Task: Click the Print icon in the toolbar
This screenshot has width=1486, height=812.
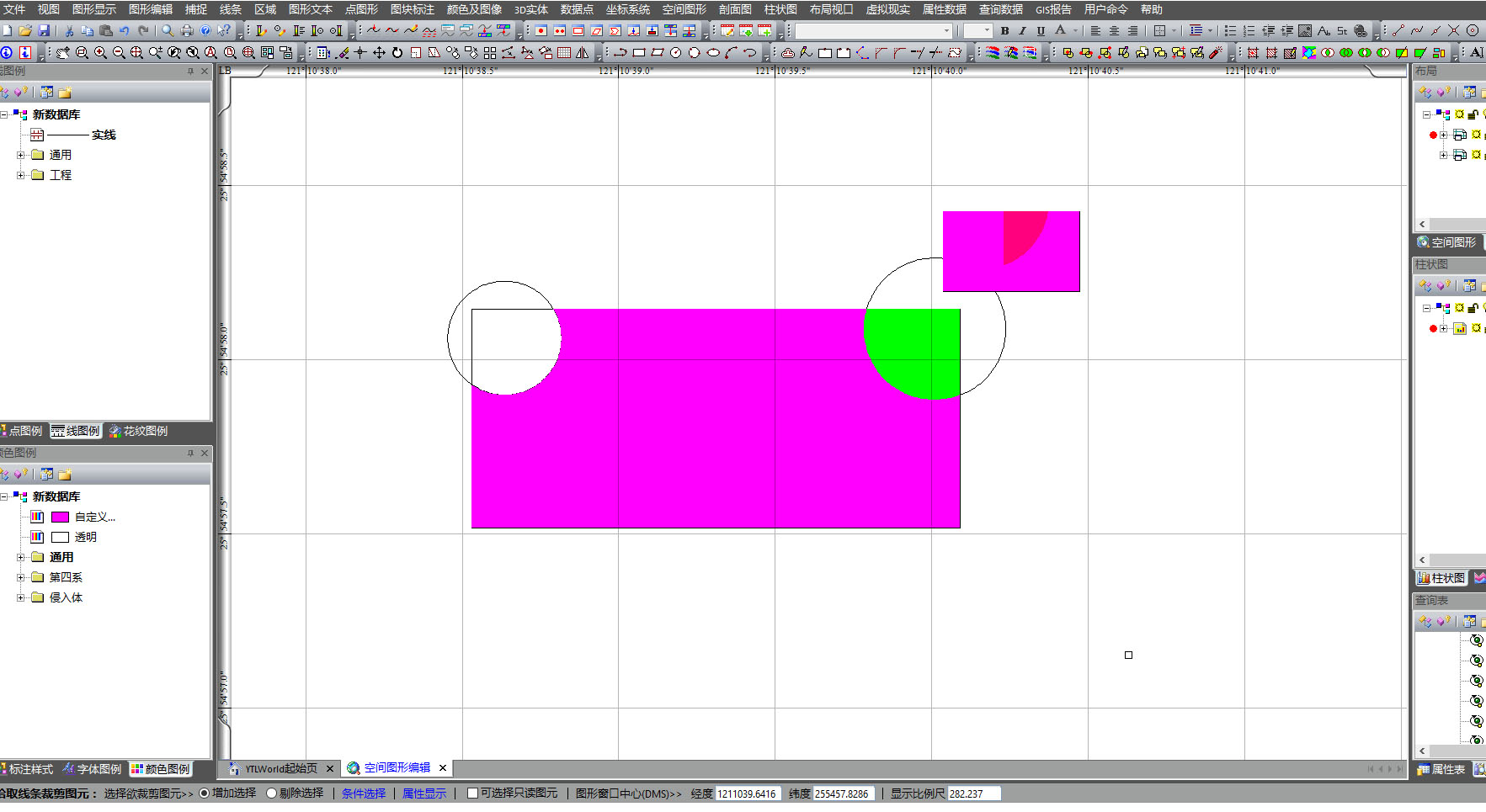Action: (x=187, y=30)
